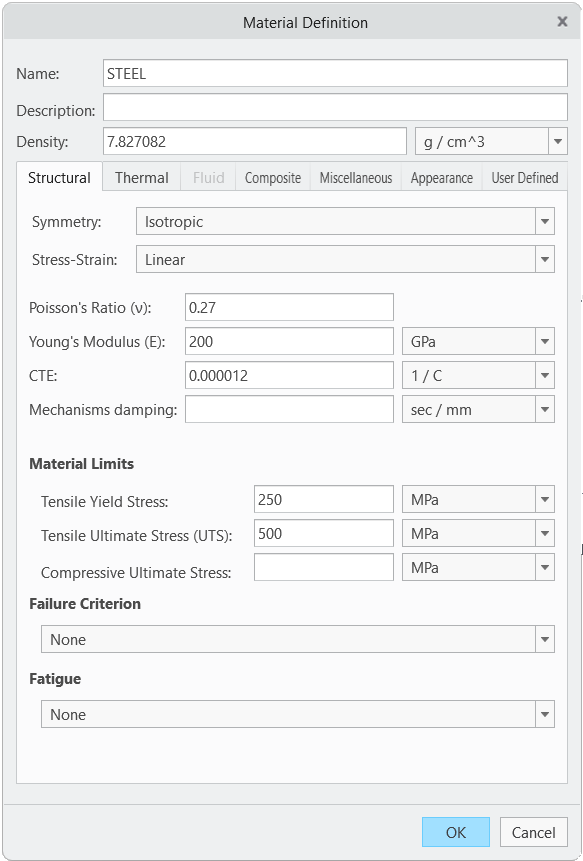Image resolution: width=583 pixels, height=861 pixels.
Task: Select the Miscellaneous tab
Action: pos(355,177)
